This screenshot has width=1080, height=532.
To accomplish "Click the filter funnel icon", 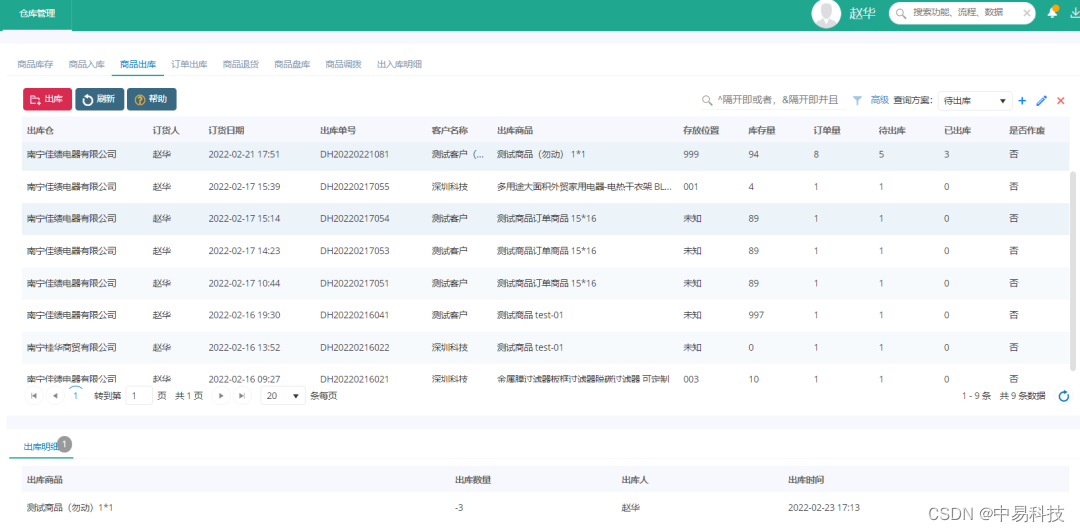I will click(x=857, y=100).
